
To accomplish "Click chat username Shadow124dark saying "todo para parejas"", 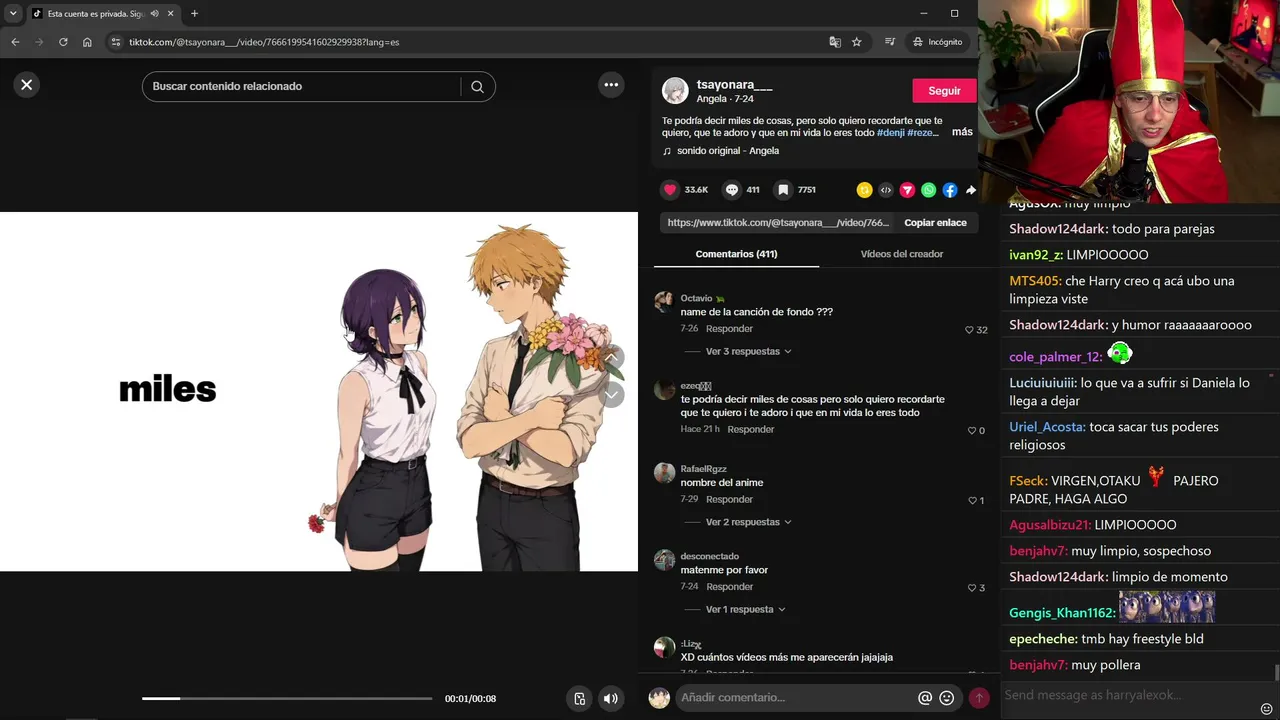I will pyautogui.click(x=1058, y=229).
